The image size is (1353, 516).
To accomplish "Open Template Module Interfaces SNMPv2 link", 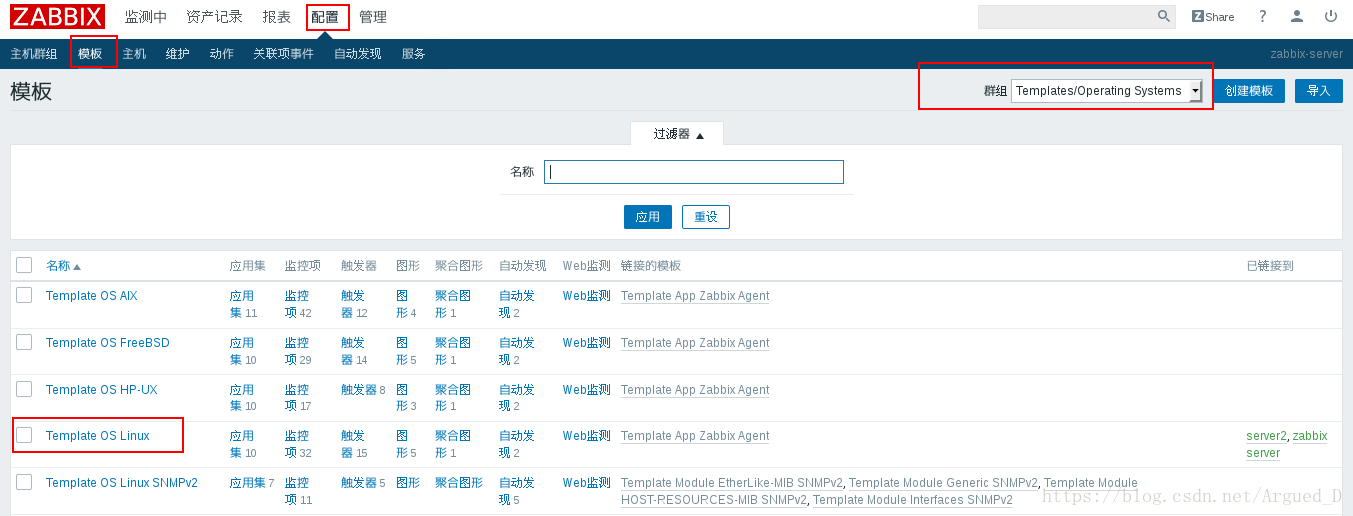I will click(913, 500).
